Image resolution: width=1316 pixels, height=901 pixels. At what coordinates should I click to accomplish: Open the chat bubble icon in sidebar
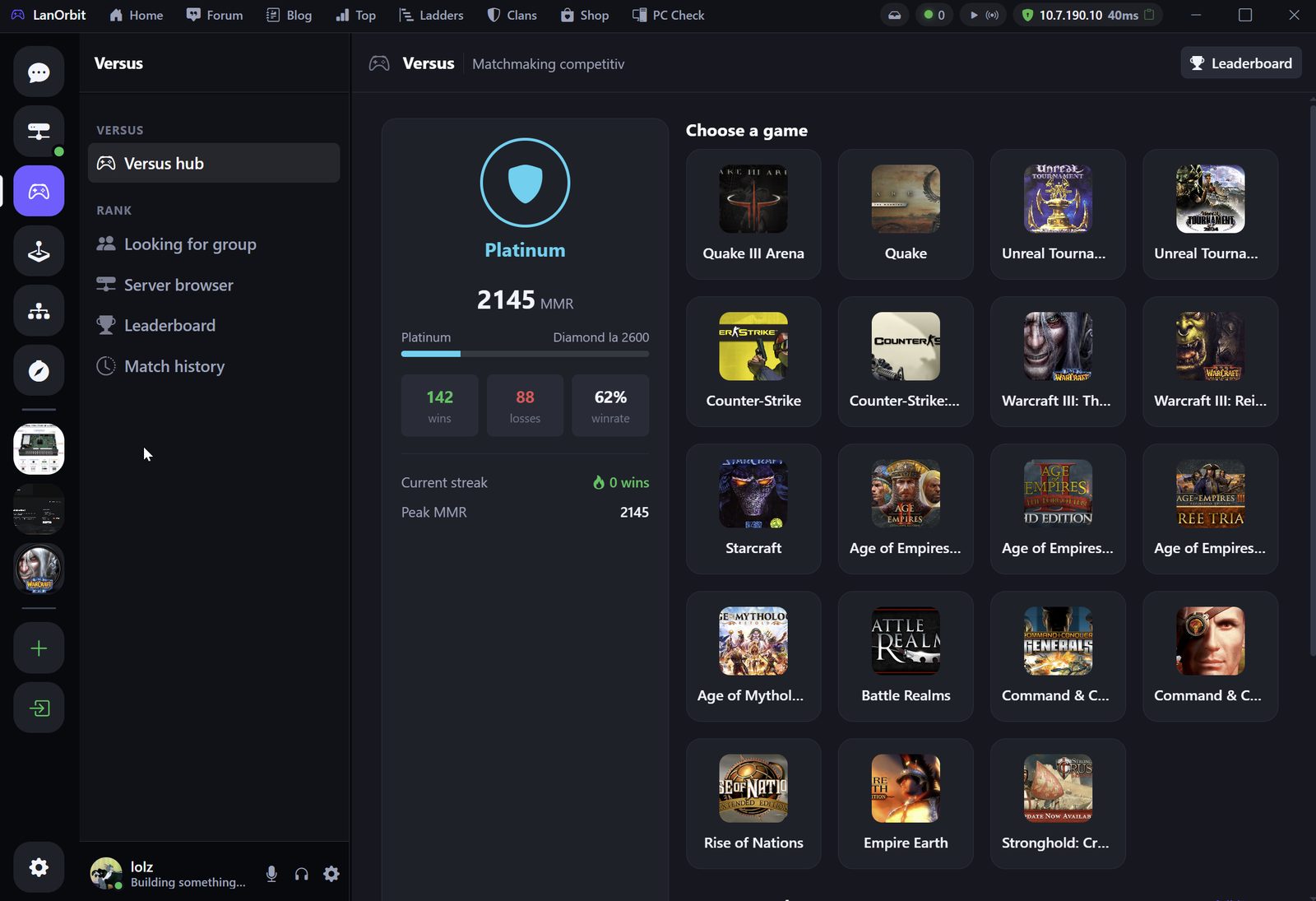(x=39, y=72)
